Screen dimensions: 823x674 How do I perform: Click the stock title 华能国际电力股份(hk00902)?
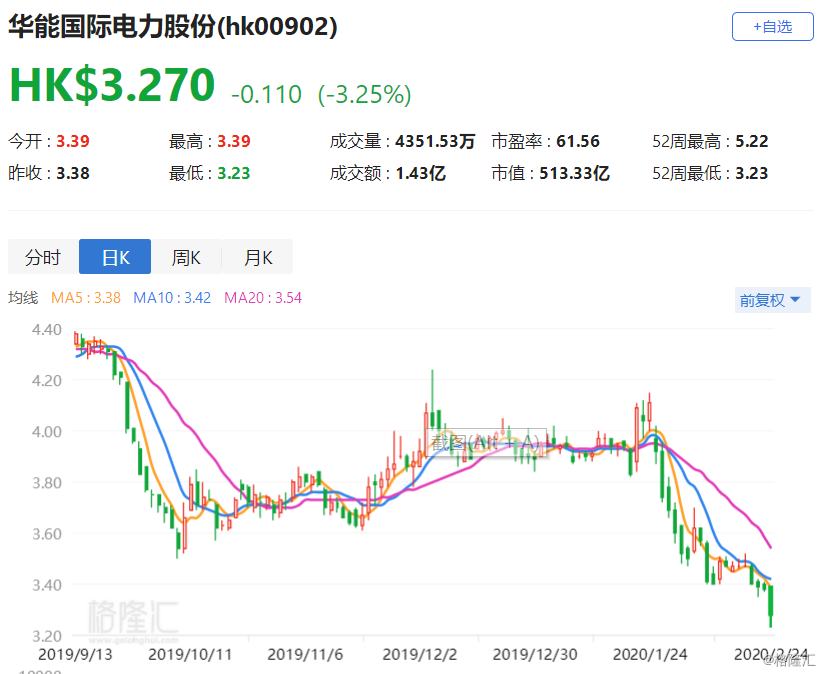pyautogui.click(x=173, y=26)
